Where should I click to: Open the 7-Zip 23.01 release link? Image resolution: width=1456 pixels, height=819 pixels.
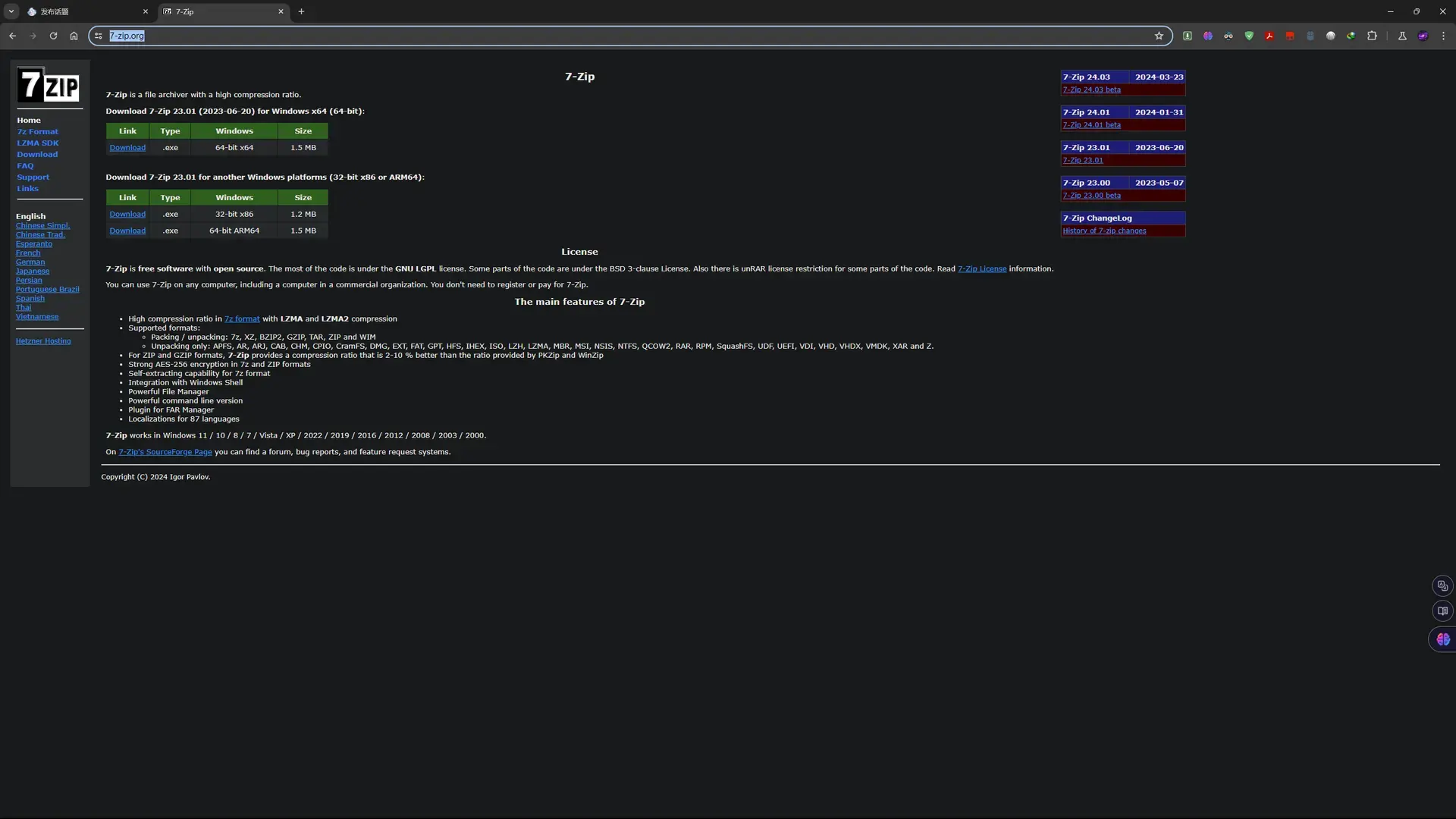click(1082, 161)
